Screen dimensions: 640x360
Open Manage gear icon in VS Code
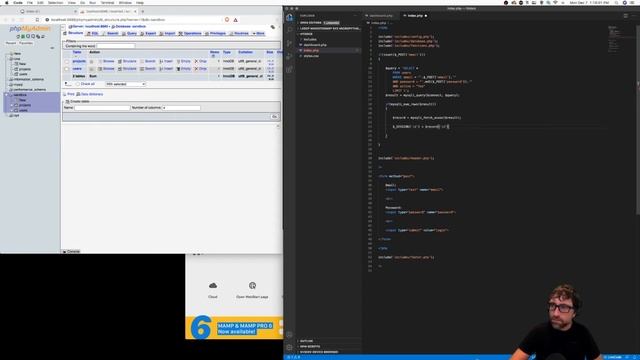(289, 347)
